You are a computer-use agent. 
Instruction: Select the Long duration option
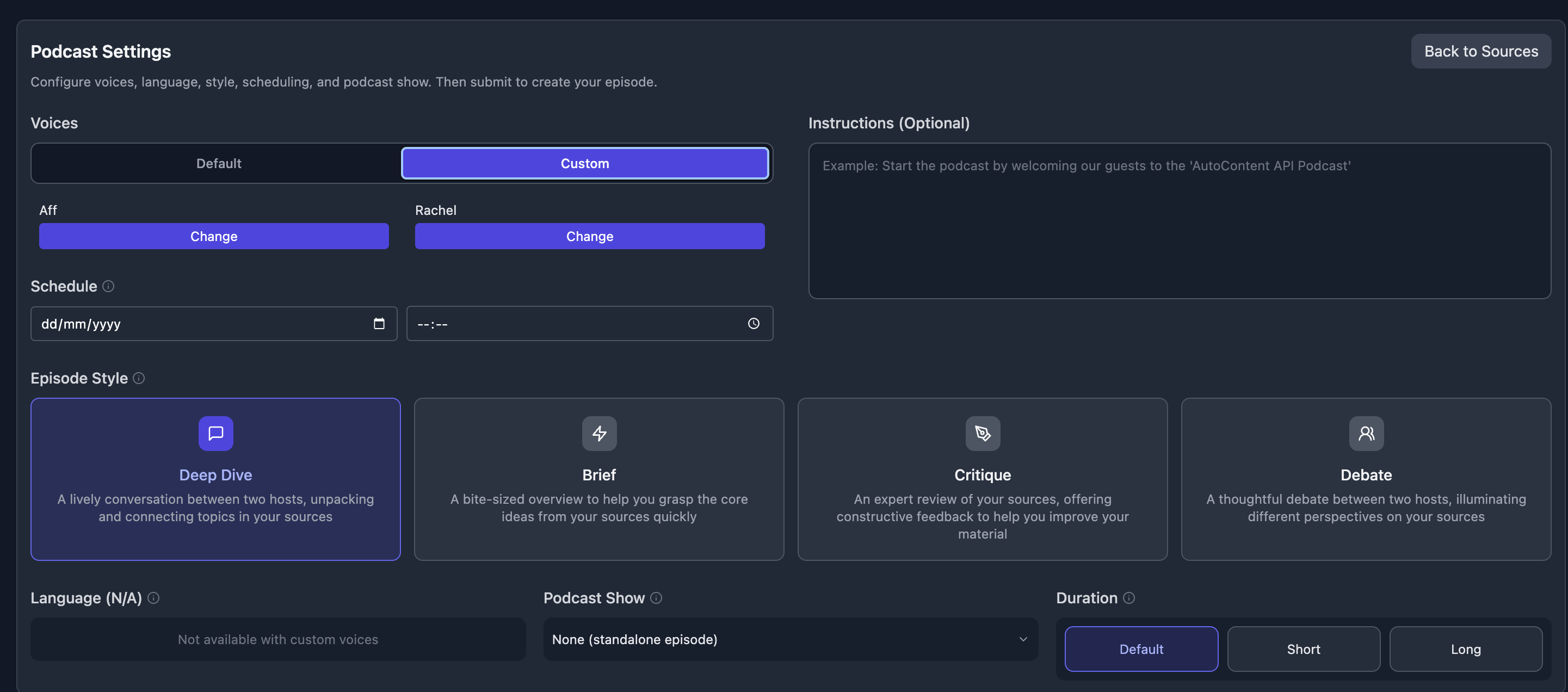click(1466, 649)
